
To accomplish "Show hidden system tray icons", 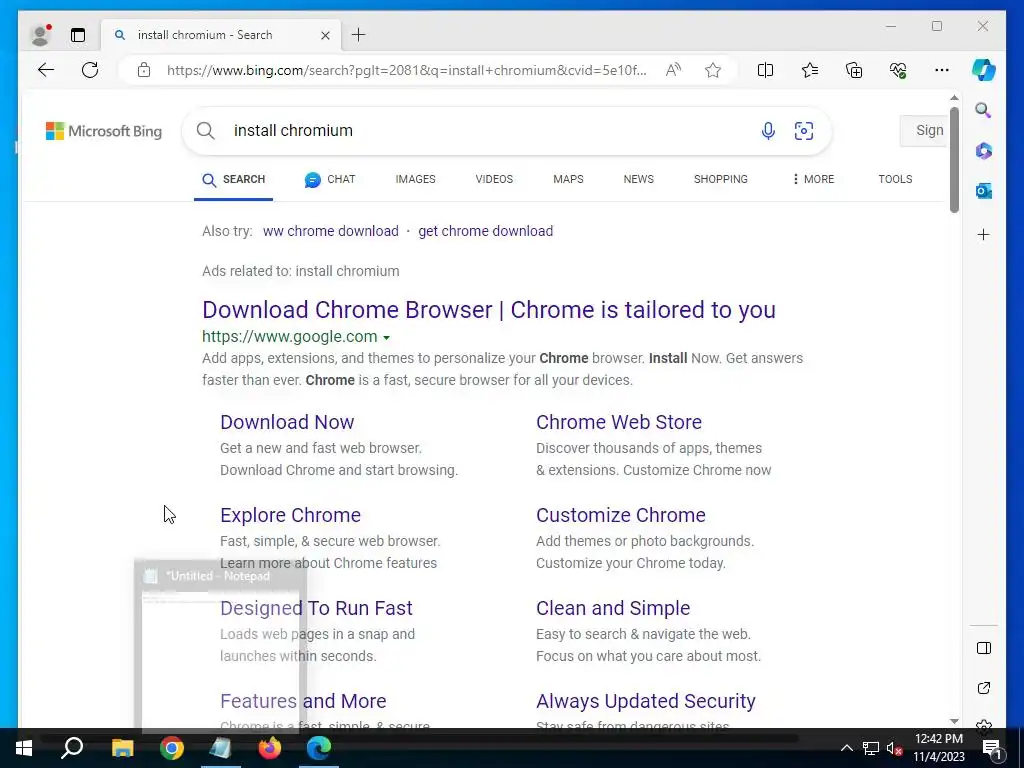I will click(846, 748).
